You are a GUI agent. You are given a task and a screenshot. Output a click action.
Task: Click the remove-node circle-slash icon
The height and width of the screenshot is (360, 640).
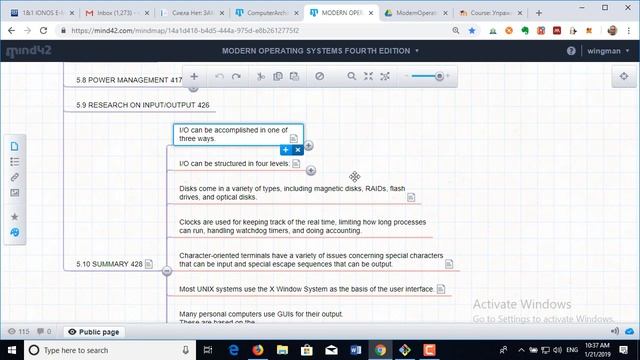pos(320,76)
